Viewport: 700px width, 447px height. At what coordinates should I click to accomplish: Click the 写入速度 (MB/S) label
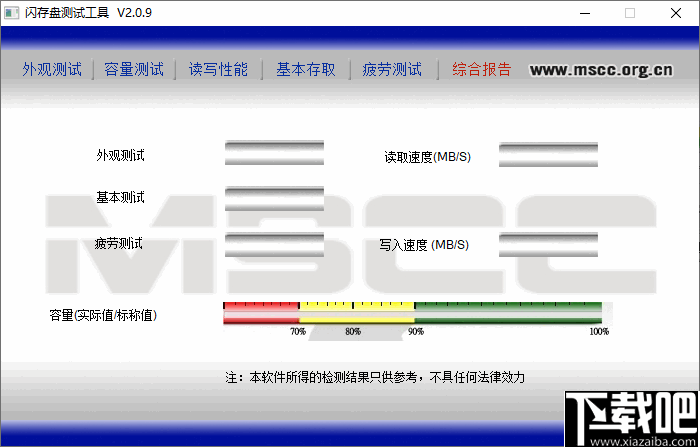coord(424,245)
